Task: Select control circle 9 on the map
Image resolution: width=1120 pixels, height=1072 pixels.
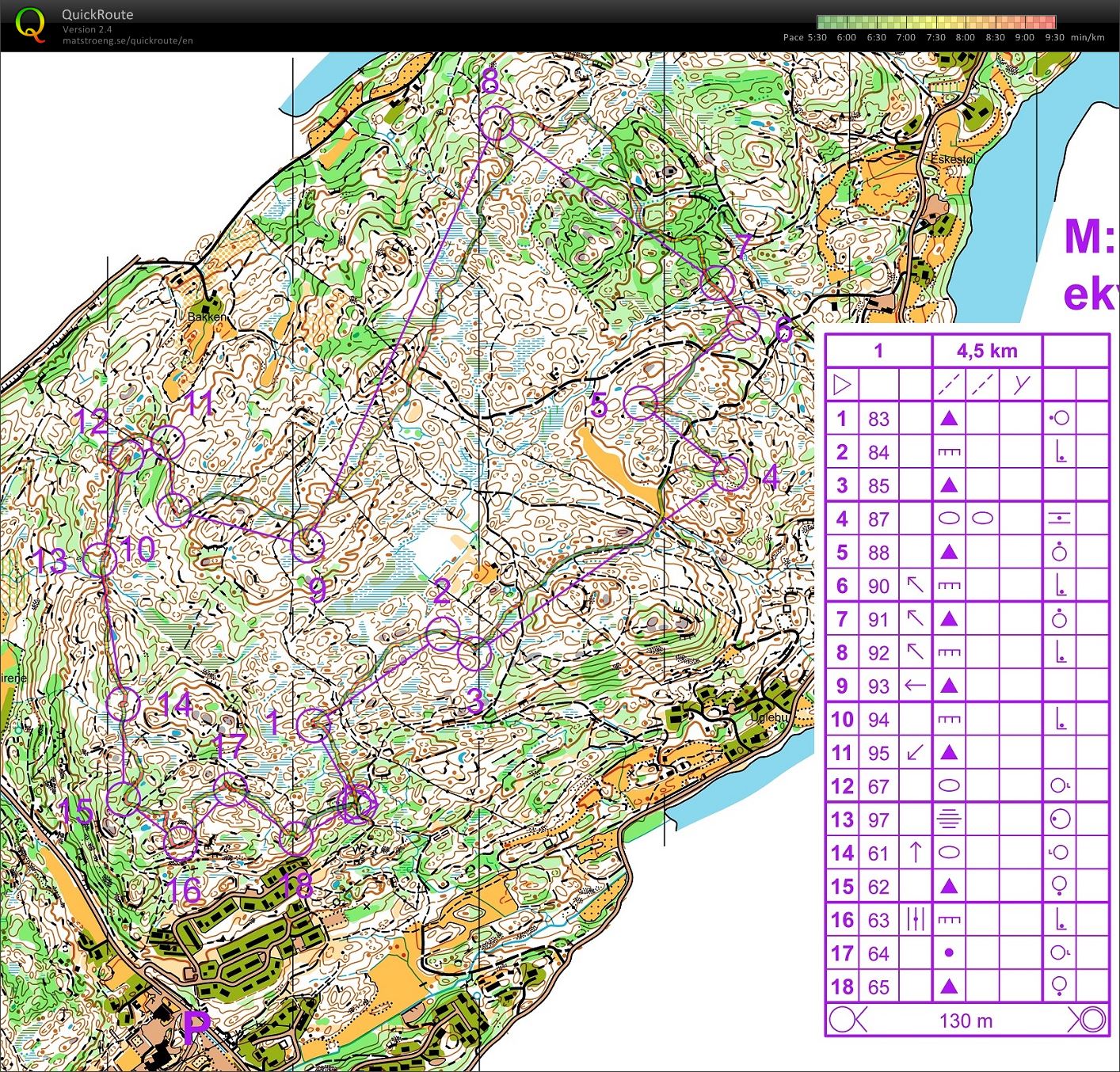Action: (307, 546)
